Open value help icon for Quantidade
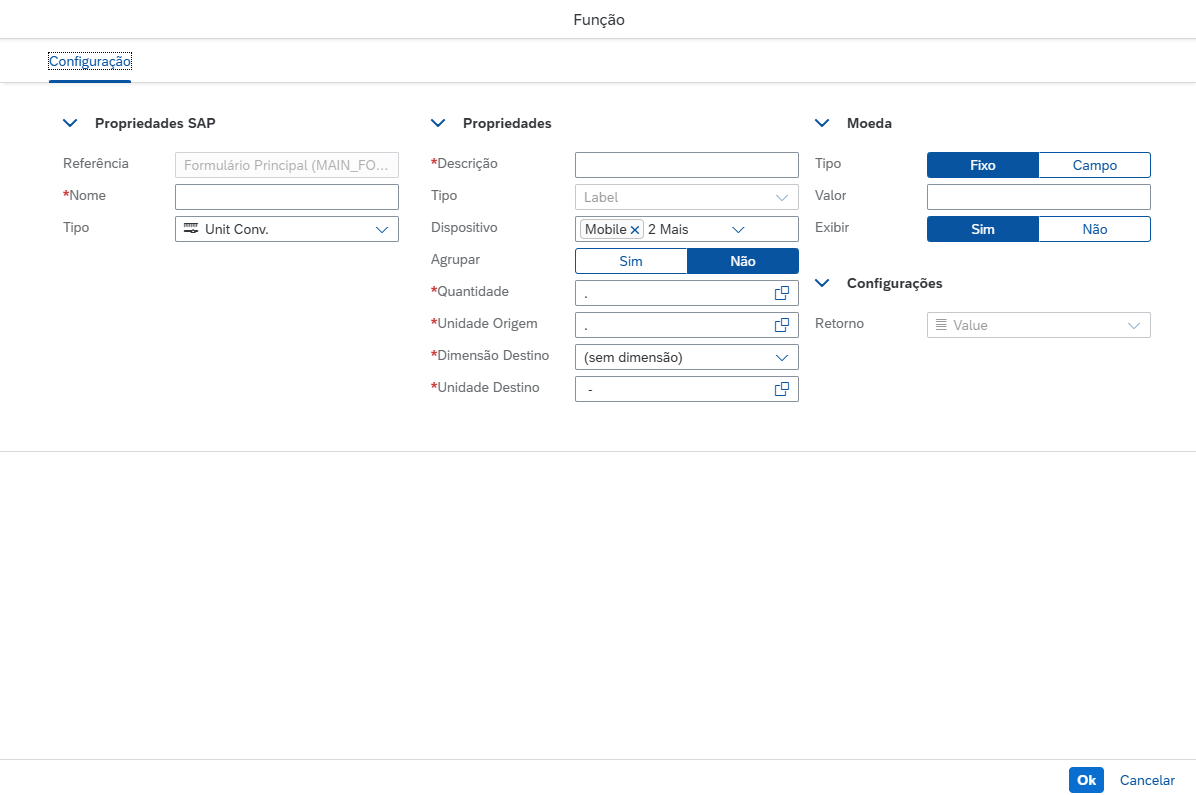The height and width of the screenshot is (795, 1196). 782,293
